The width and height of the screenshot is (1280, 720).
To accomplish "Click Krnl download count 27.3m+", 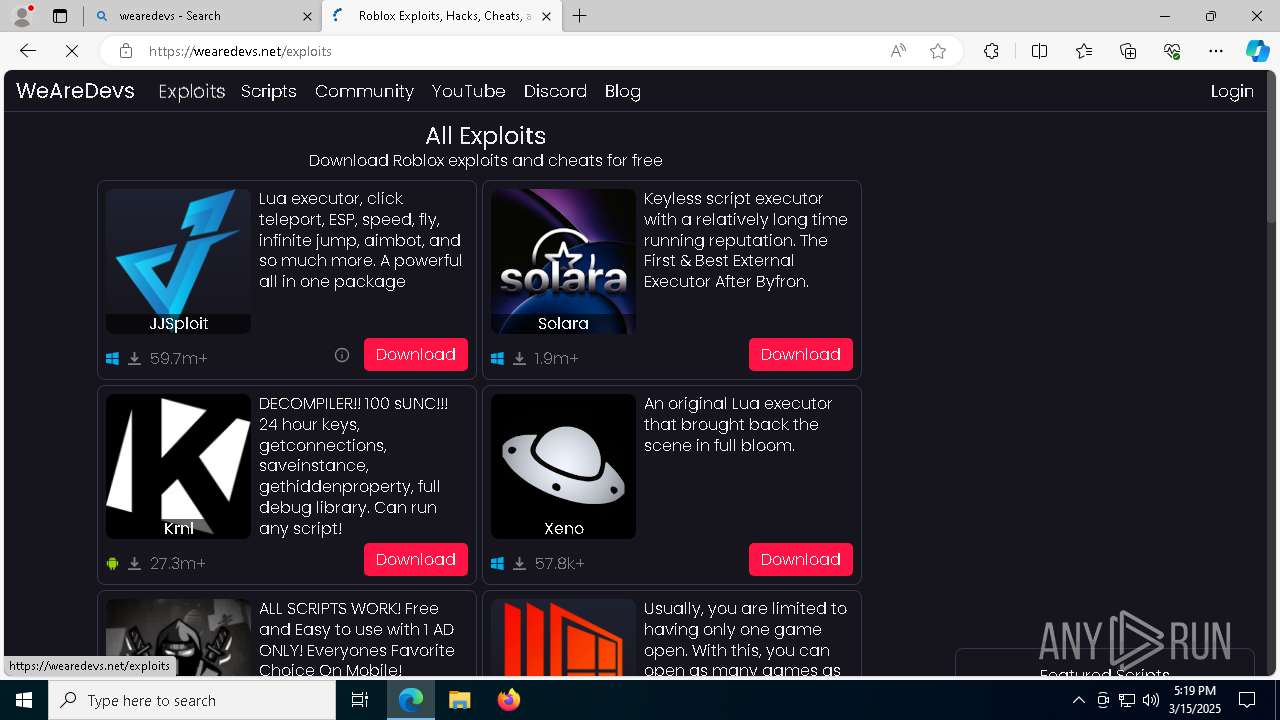I will (178, 563).
